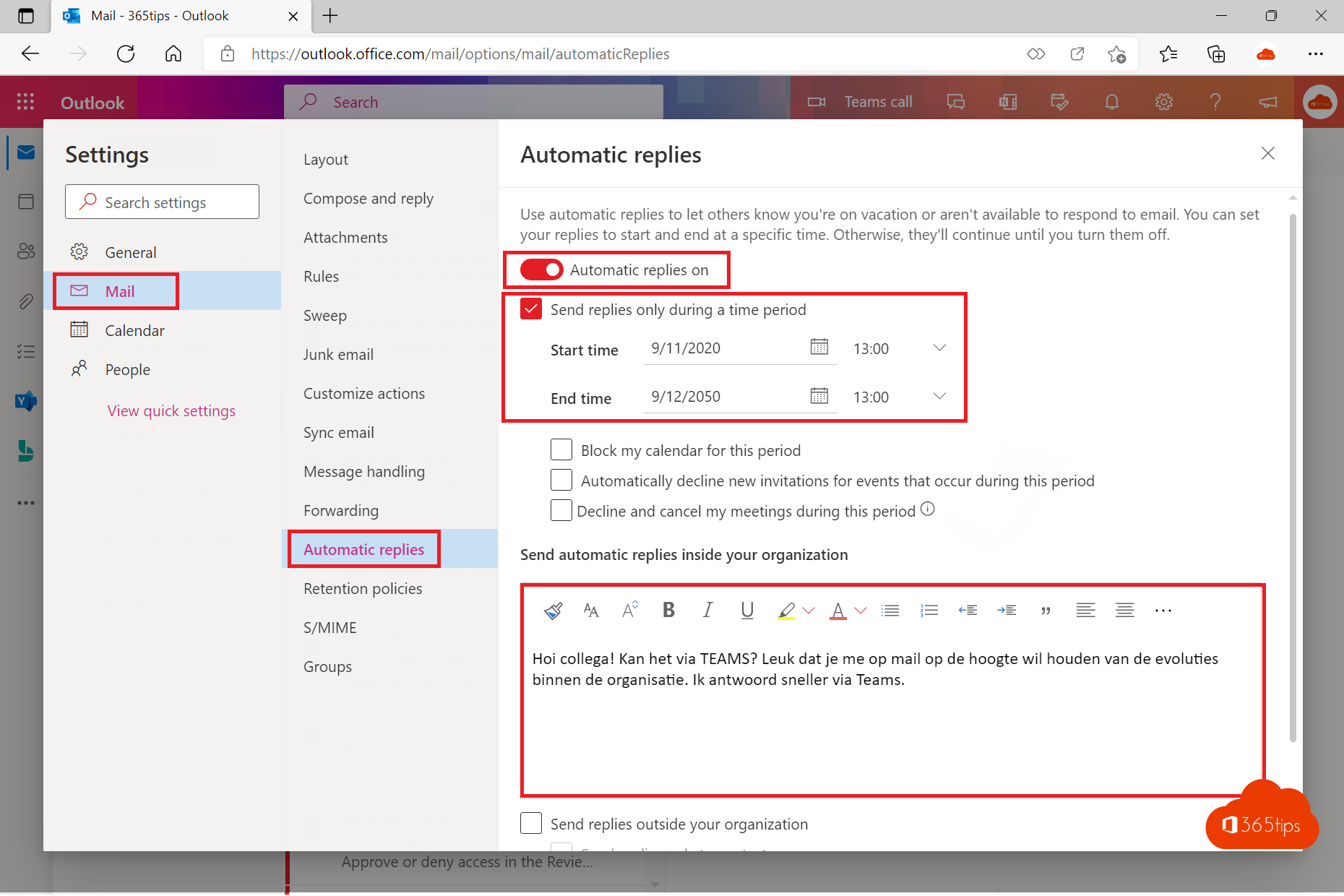Open more formatting options ellipsis
The height and width of the screenshot is (896, 1344).
coord(1163,611)
